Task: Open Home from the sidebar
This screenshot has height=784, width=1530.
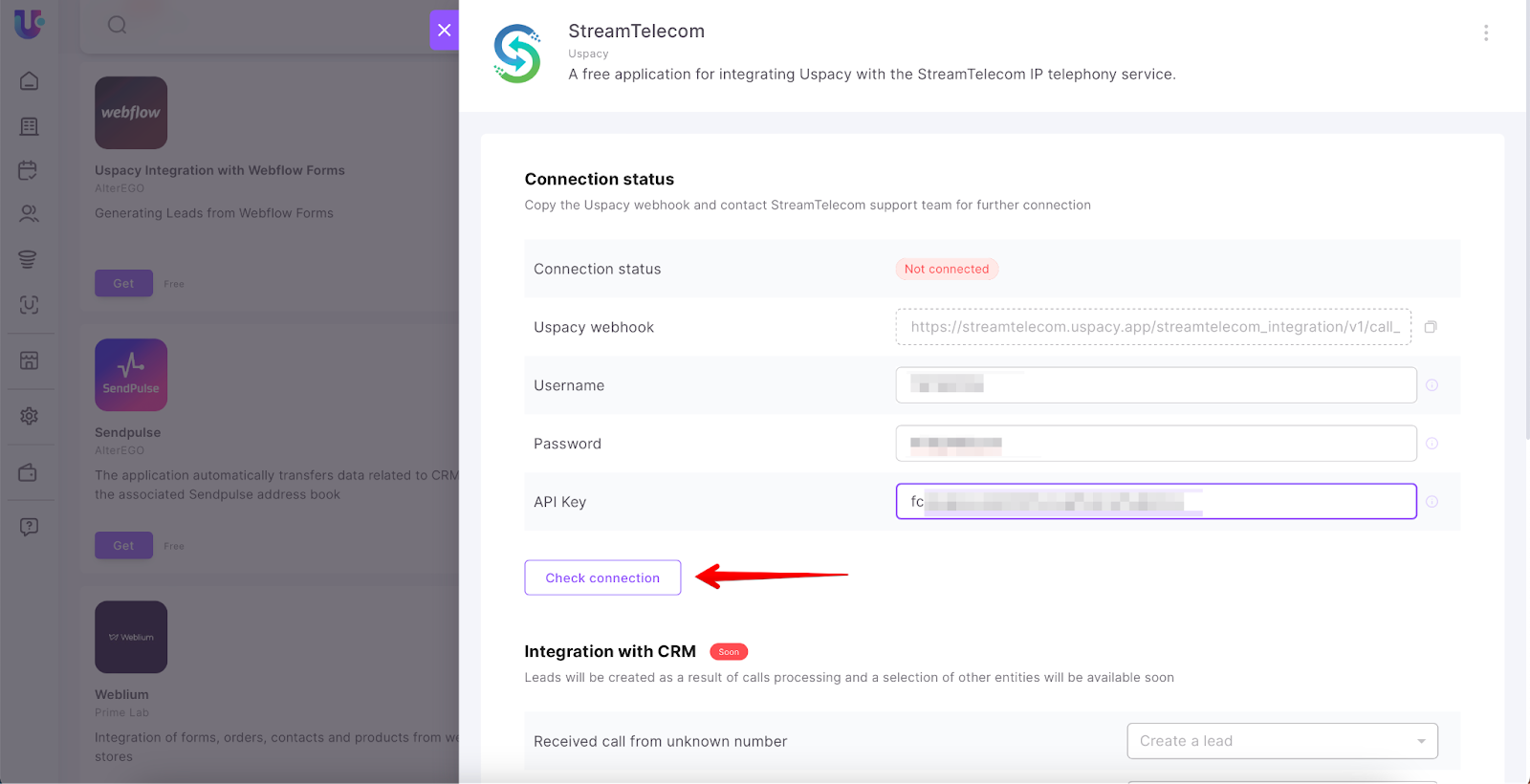Action: point(29,81)
